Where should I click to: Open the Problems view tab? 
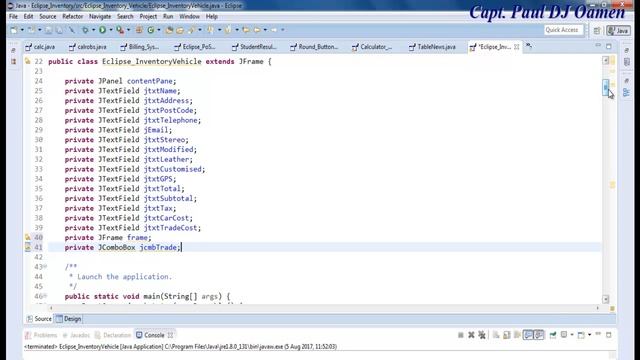(x=41, y=335)
